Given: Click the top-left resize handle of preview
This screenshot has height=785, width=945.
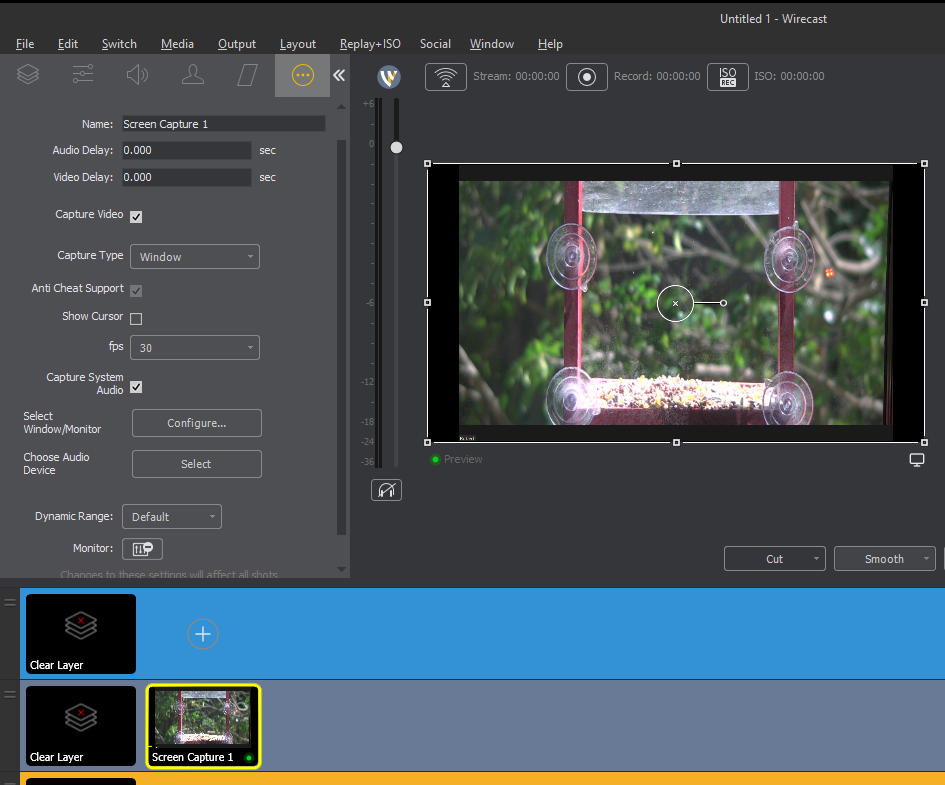Looking at the screenshot, I should [427, 163].
